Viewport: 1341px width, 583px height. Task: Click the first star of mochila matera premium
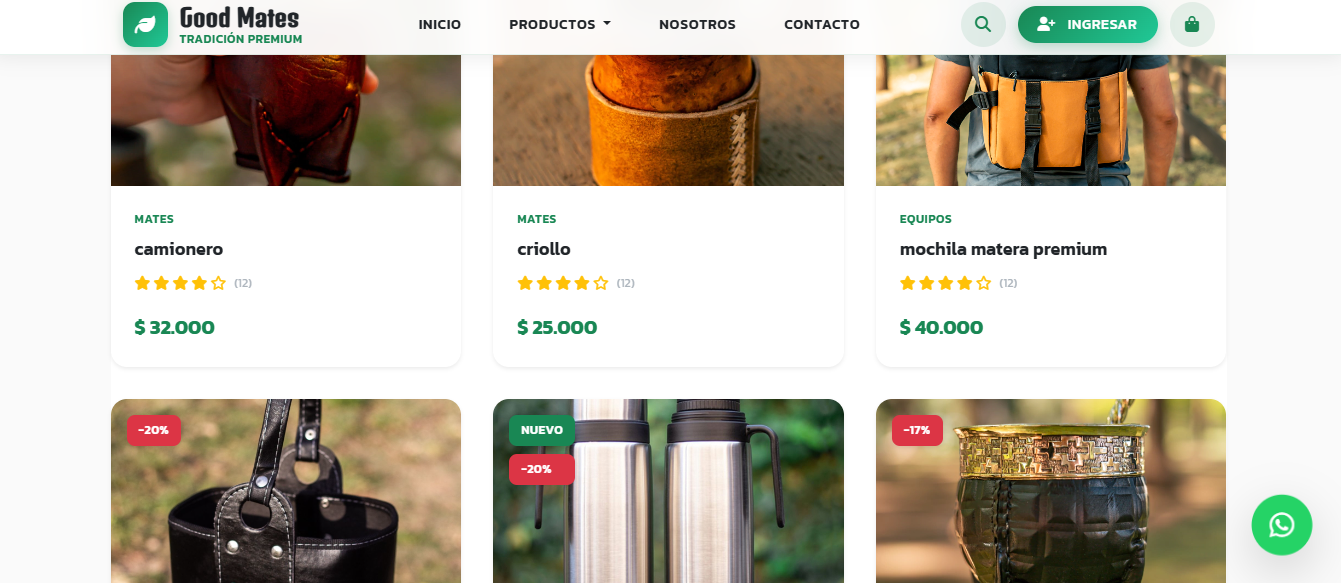coord(907,283)
